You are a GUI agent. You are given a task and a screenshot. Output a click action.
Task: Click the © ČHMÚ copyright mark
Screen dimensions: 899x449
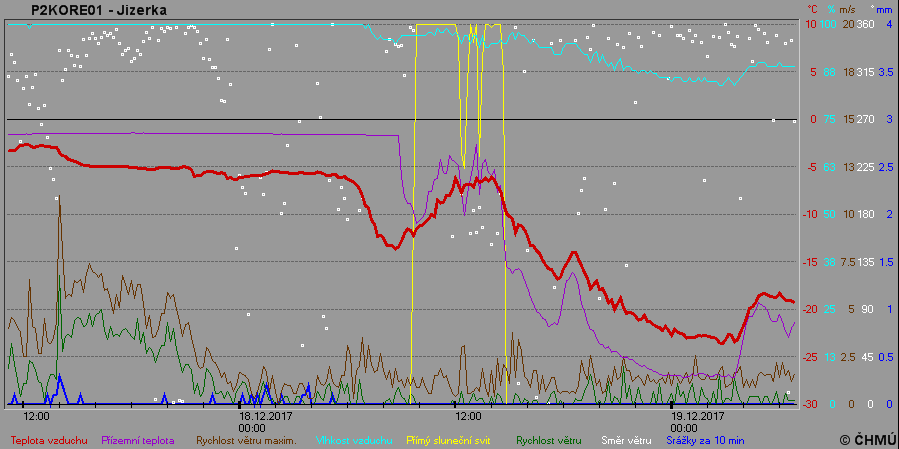tap(866, 440)
